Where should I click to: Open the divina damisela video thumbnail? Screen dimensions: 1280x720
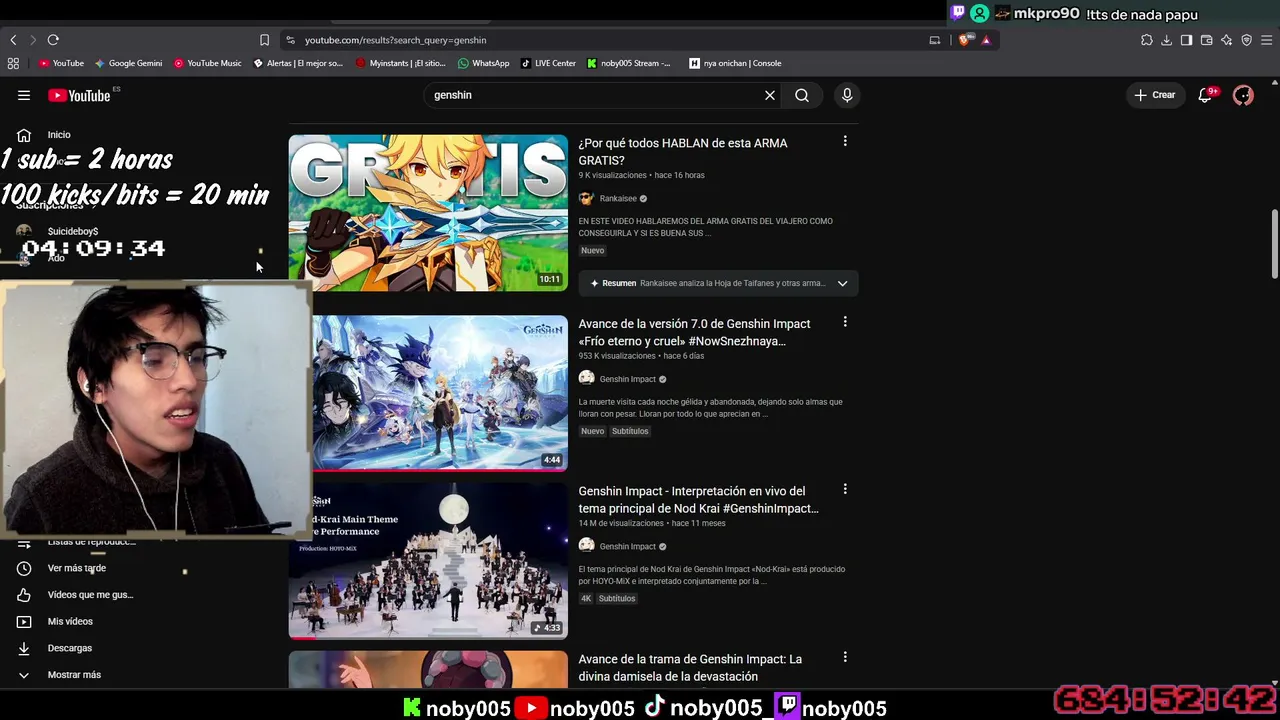tap(428, 669)
